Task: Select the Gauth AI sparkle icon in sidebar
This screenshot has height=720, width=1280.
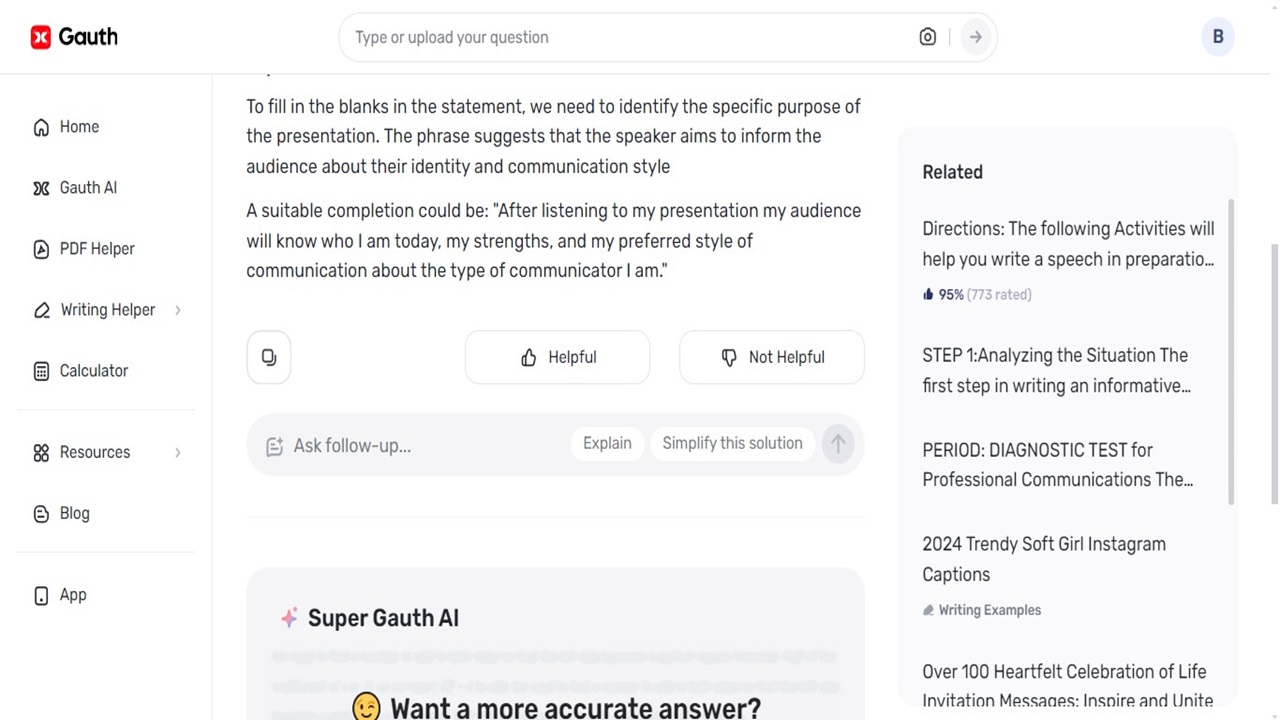Action: click(x=41, y=188)
